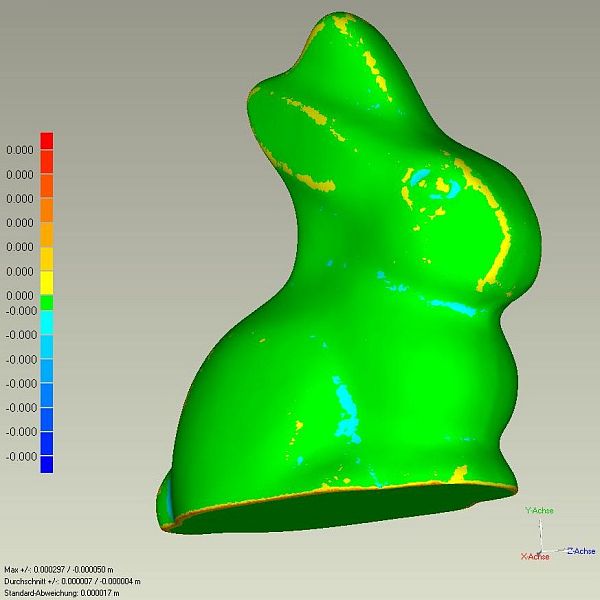Image resolution: width=600 pixels, height=600 pixels.
Task: Click the top red swatch in the color legend
Action: coord(46,141)
